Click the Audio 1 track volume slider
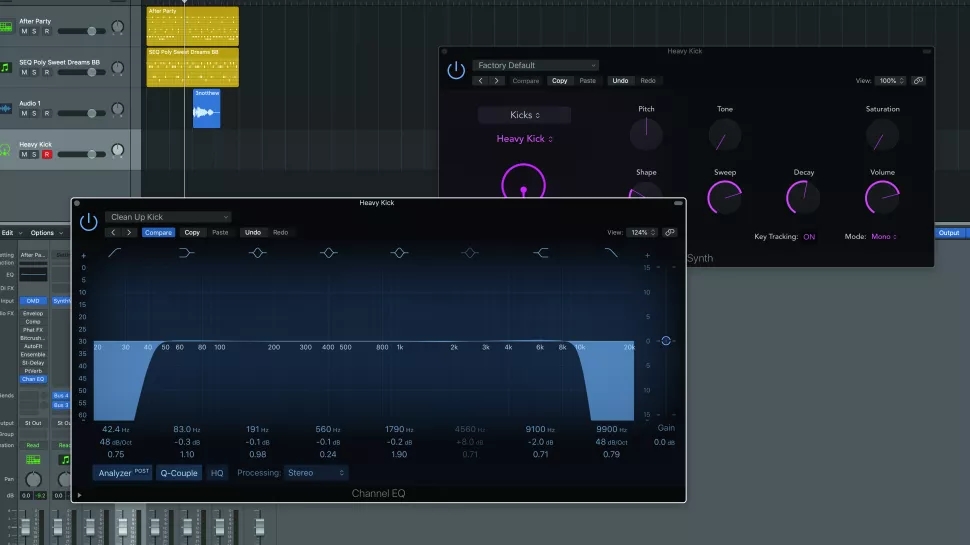The image size is (970, 545). [90, 113]
